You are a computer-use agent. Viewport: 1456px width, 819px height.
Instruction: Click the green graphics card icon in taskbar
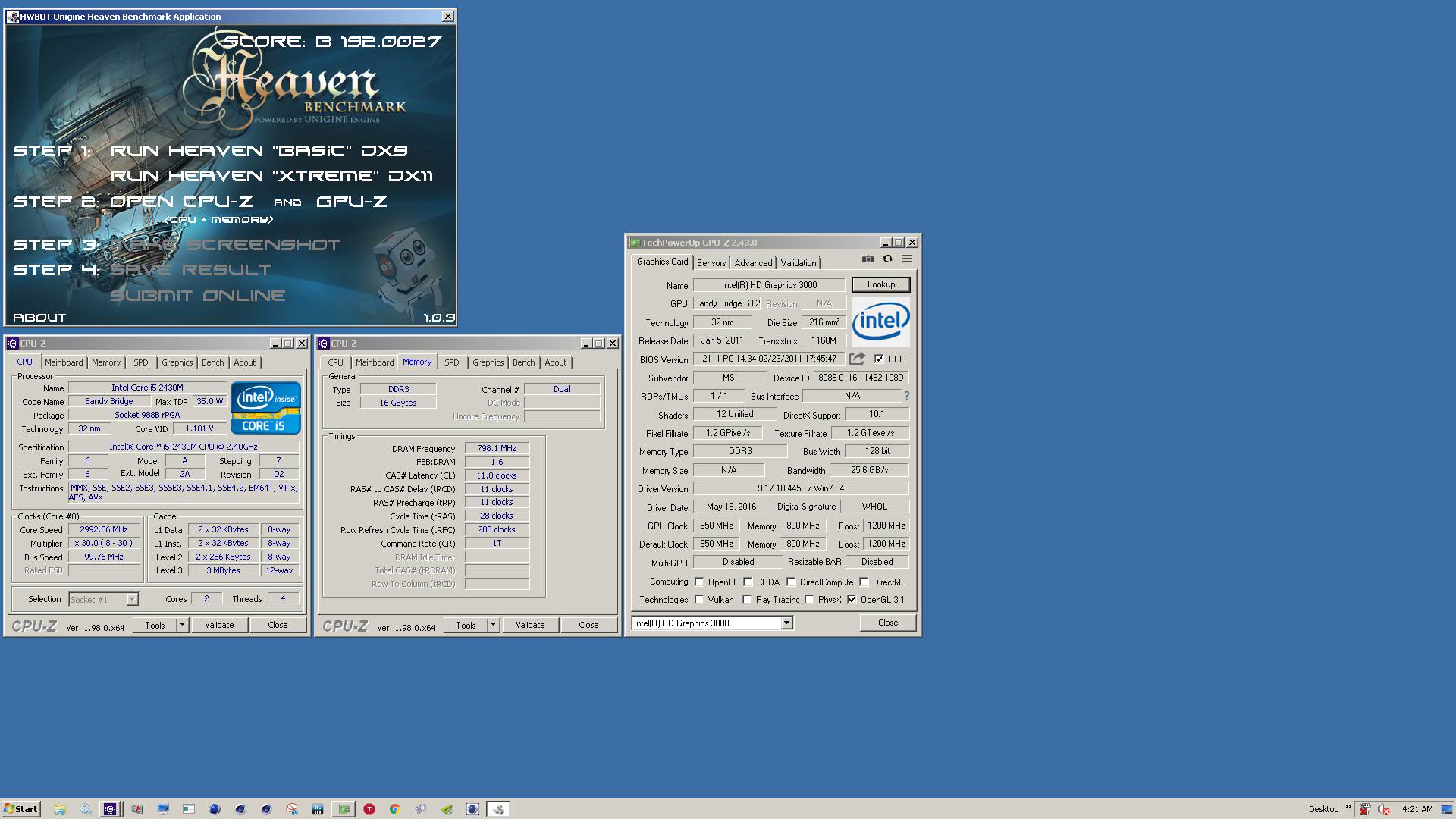point(344,809)
